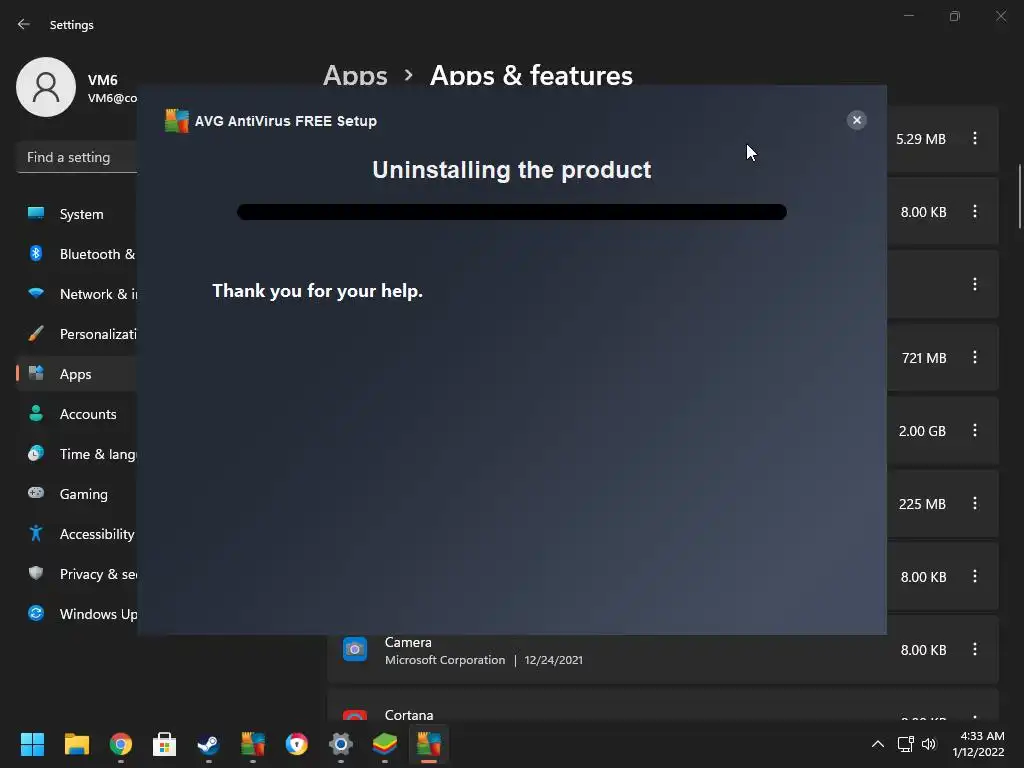The image size is (1024, 768).
Task: Open Windows Start menu
Action: click(x=32, y=744)
